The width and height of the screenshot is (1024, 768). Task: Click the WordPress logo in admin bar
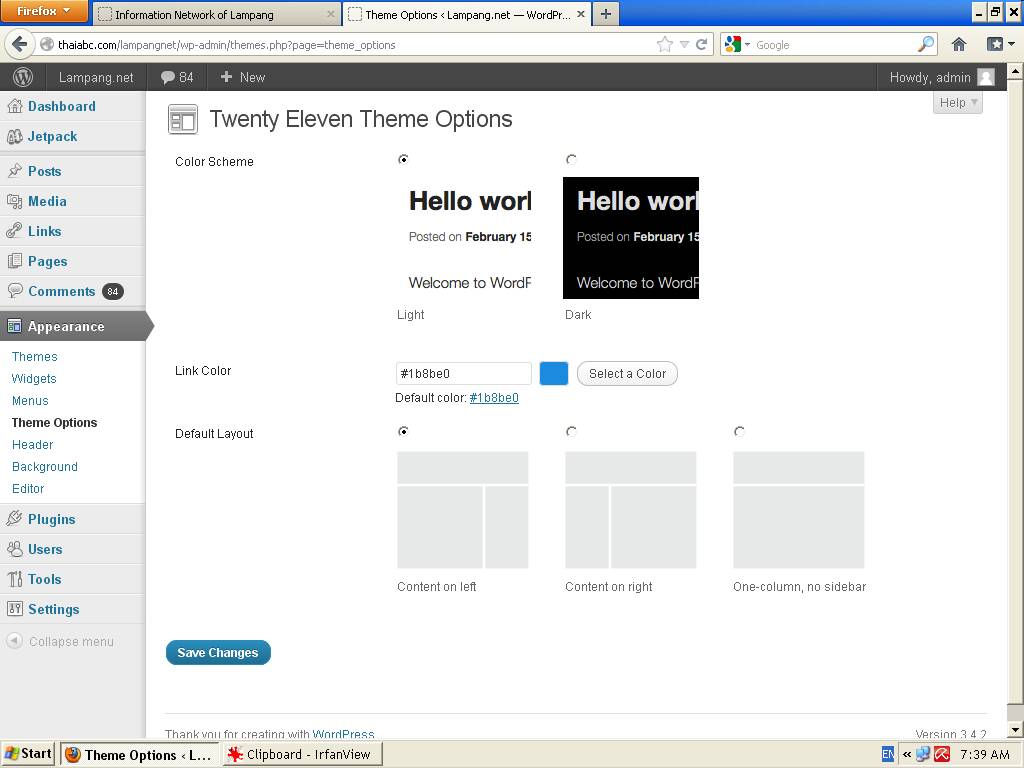click(x=23, y=77)
